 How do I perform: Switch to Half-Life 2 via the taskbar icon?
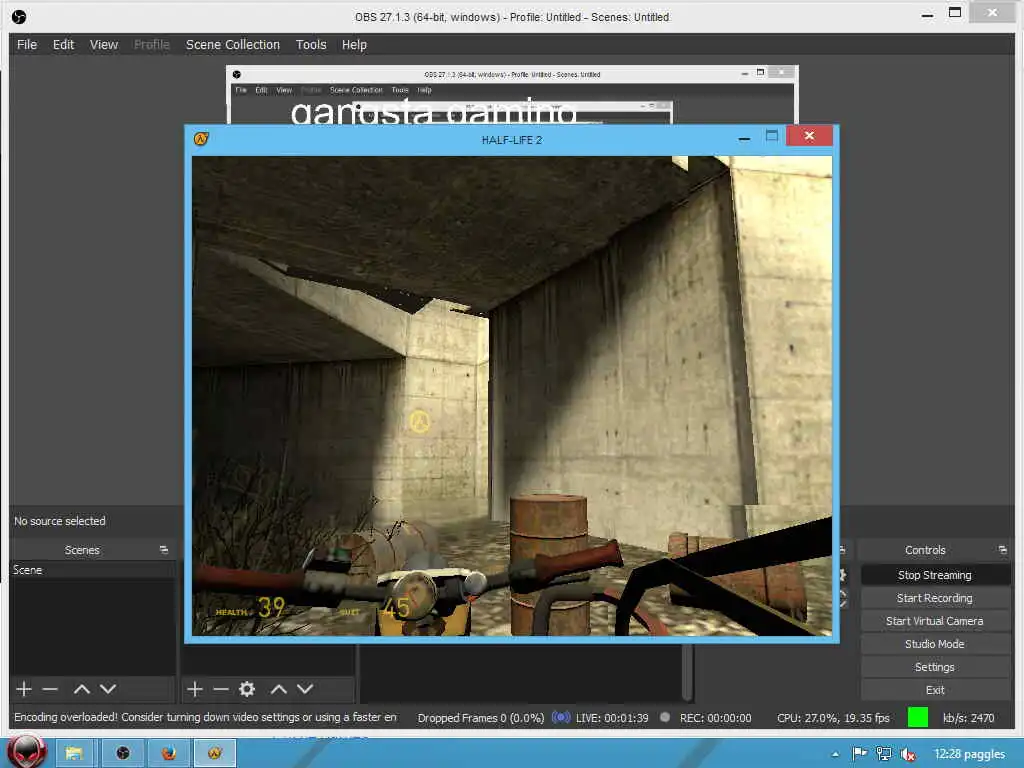tap(215, 753)
